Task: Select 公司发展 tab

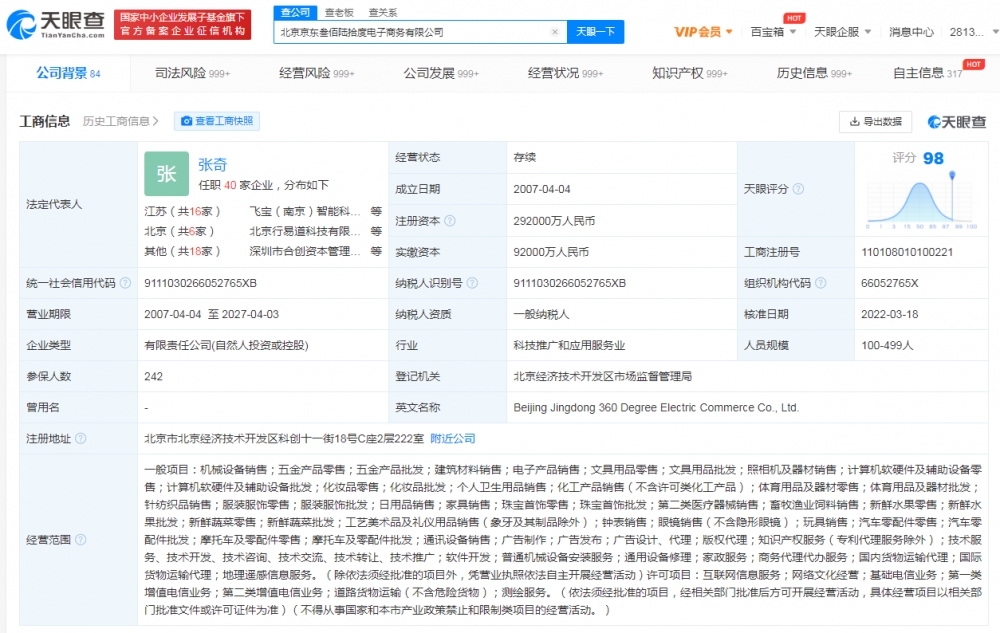Action: pyautogui.click(x=441, y=73)
